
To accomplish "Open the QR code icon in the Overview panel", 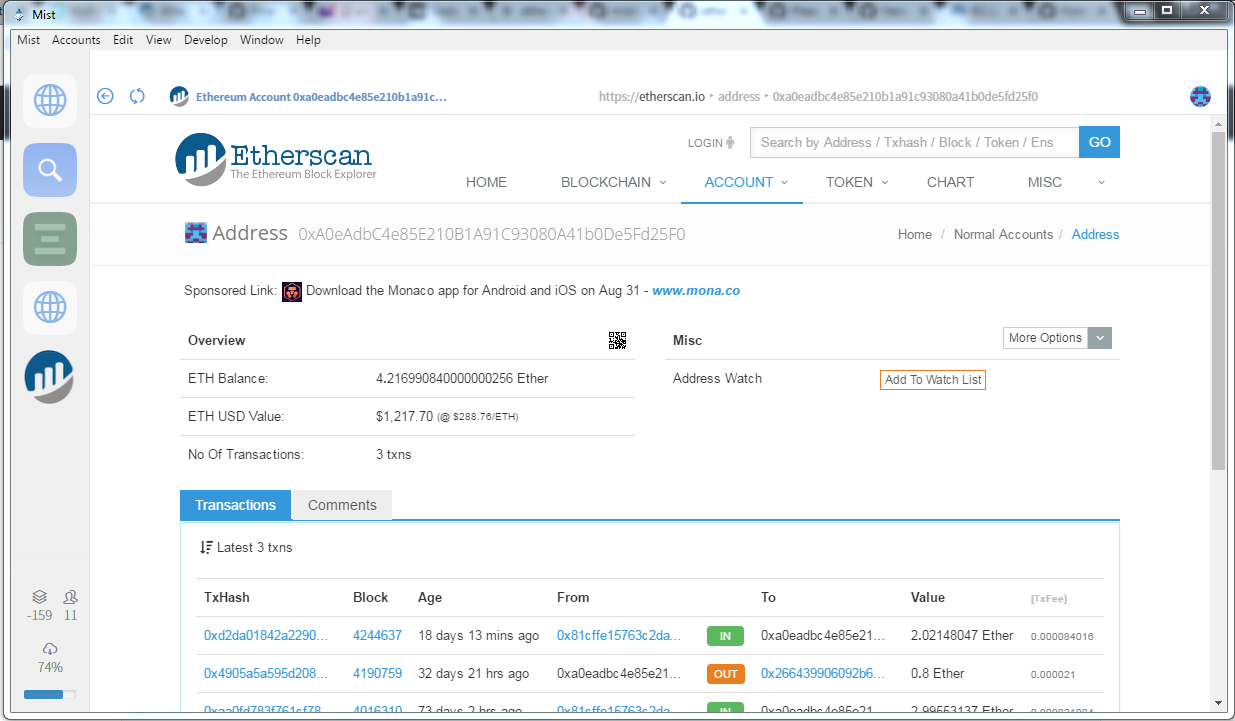I will [x=617, y=340].
